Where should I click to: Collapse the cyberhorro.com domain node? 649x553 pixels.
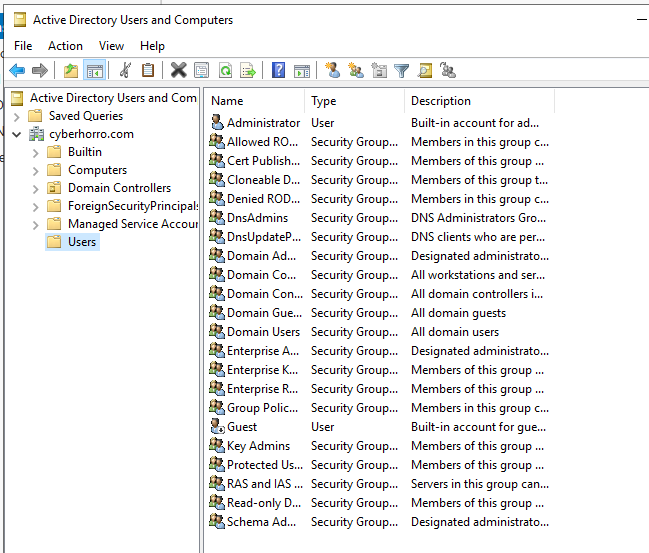(17, 134)
